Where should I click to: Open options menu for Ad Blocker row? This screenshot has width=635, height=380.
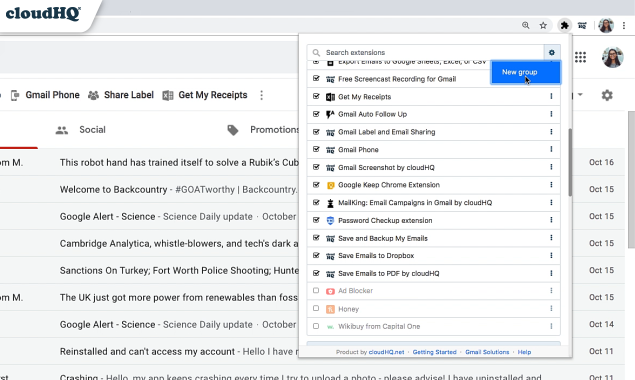[551, 290]
